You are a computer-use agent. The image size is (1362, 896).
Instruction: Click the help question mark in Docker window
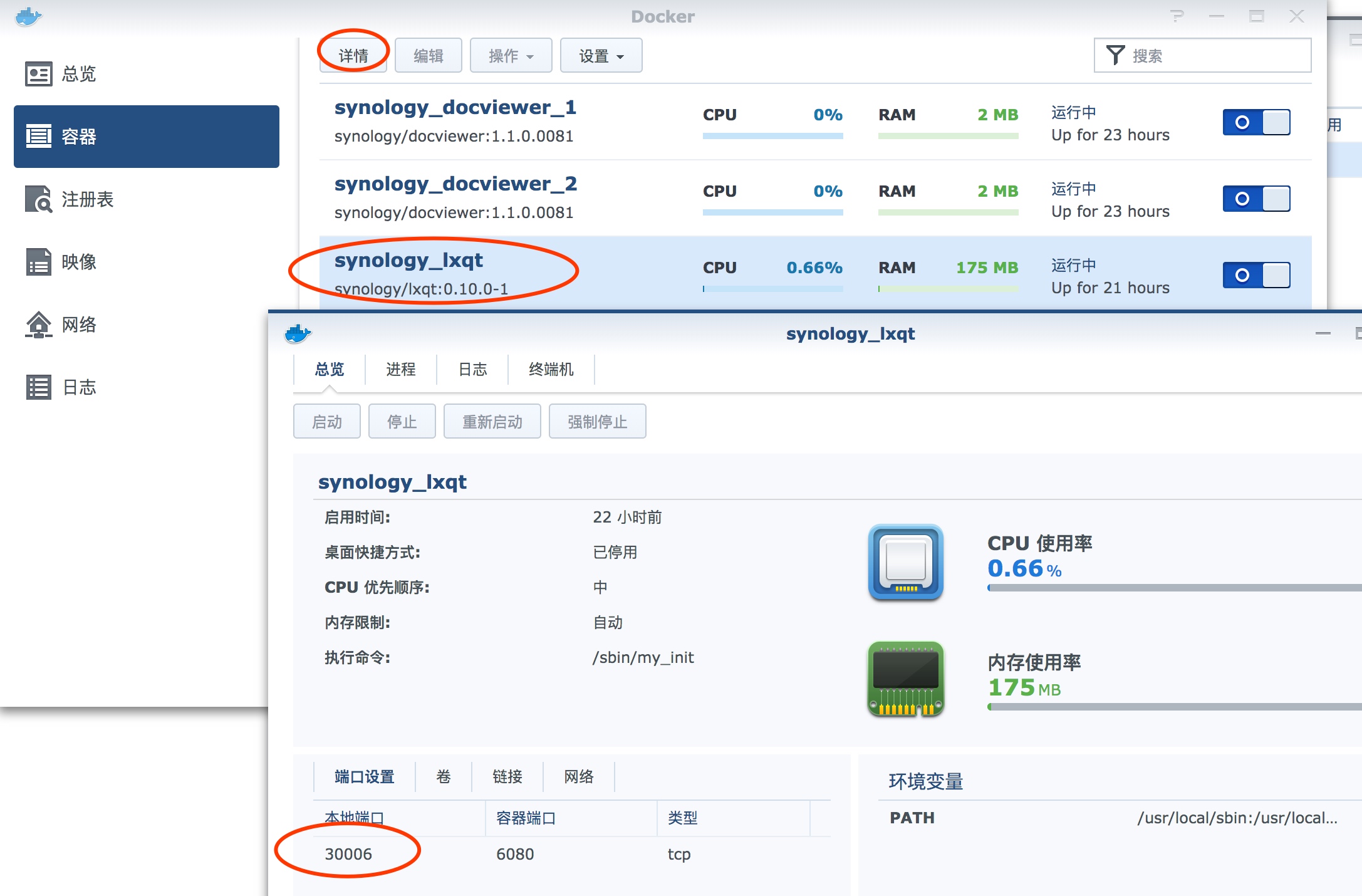coord(1178,16)
